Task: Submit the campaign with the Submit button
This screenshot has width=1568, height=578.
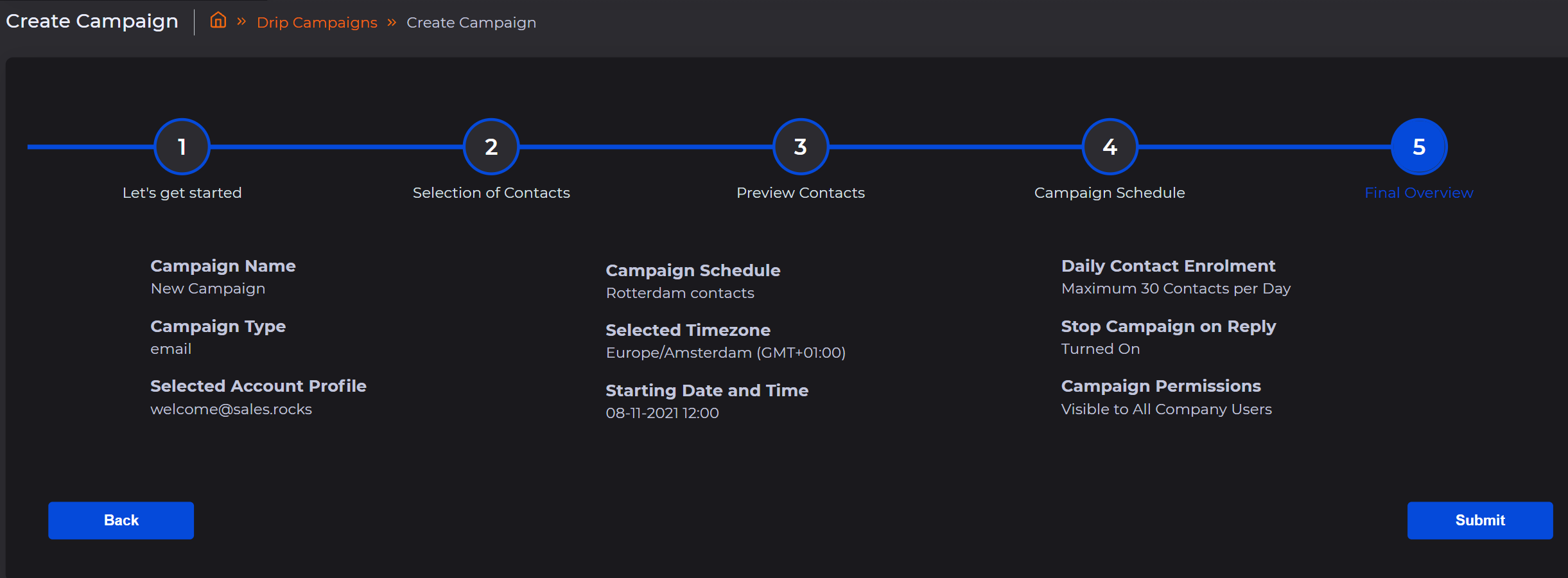Action: 1480,520
